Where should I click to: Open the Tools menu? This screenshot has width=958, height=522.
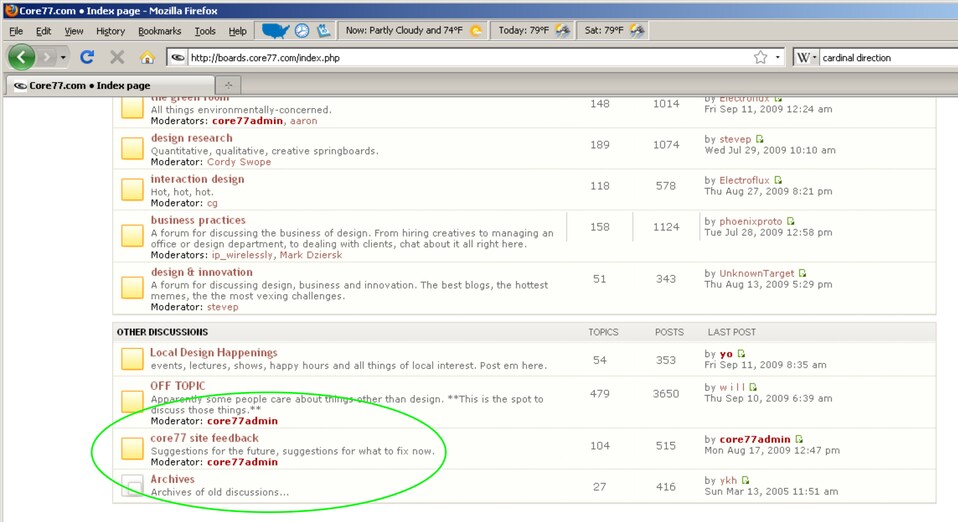pyautogui.click(x=205, y=31)
